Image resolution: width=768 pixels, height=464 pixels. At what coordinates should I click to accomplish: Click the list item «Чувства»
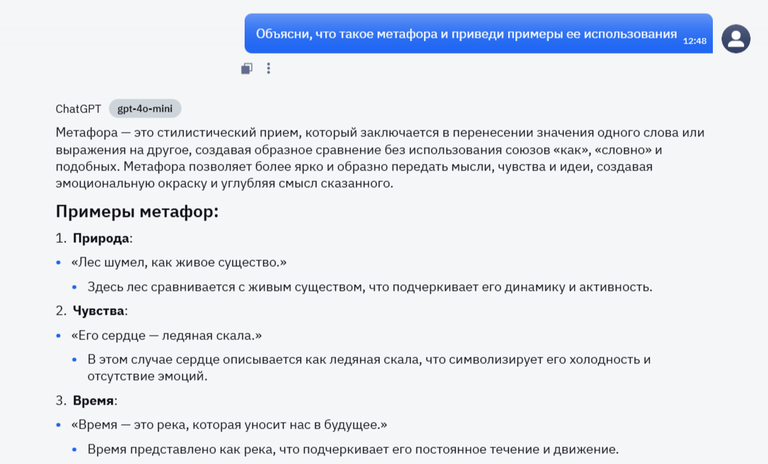(98, 311)
